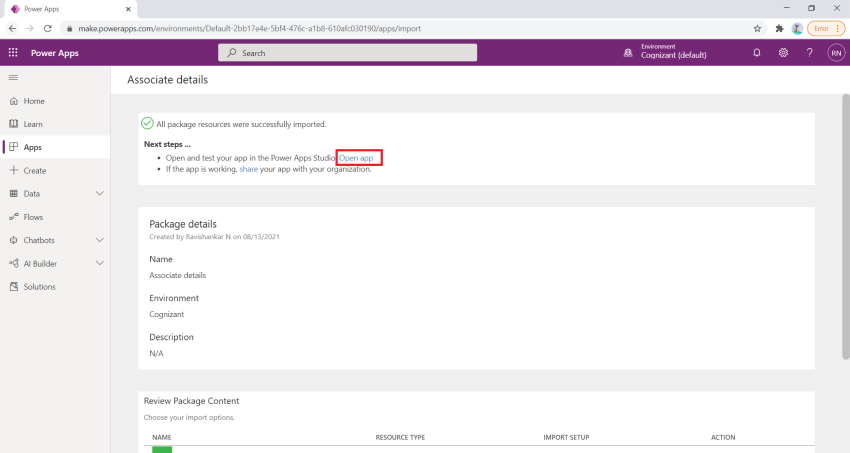The height and width of the screenshot is (453, 850).
Task: Open settings gear icon in header
Action: pos(783,53)
